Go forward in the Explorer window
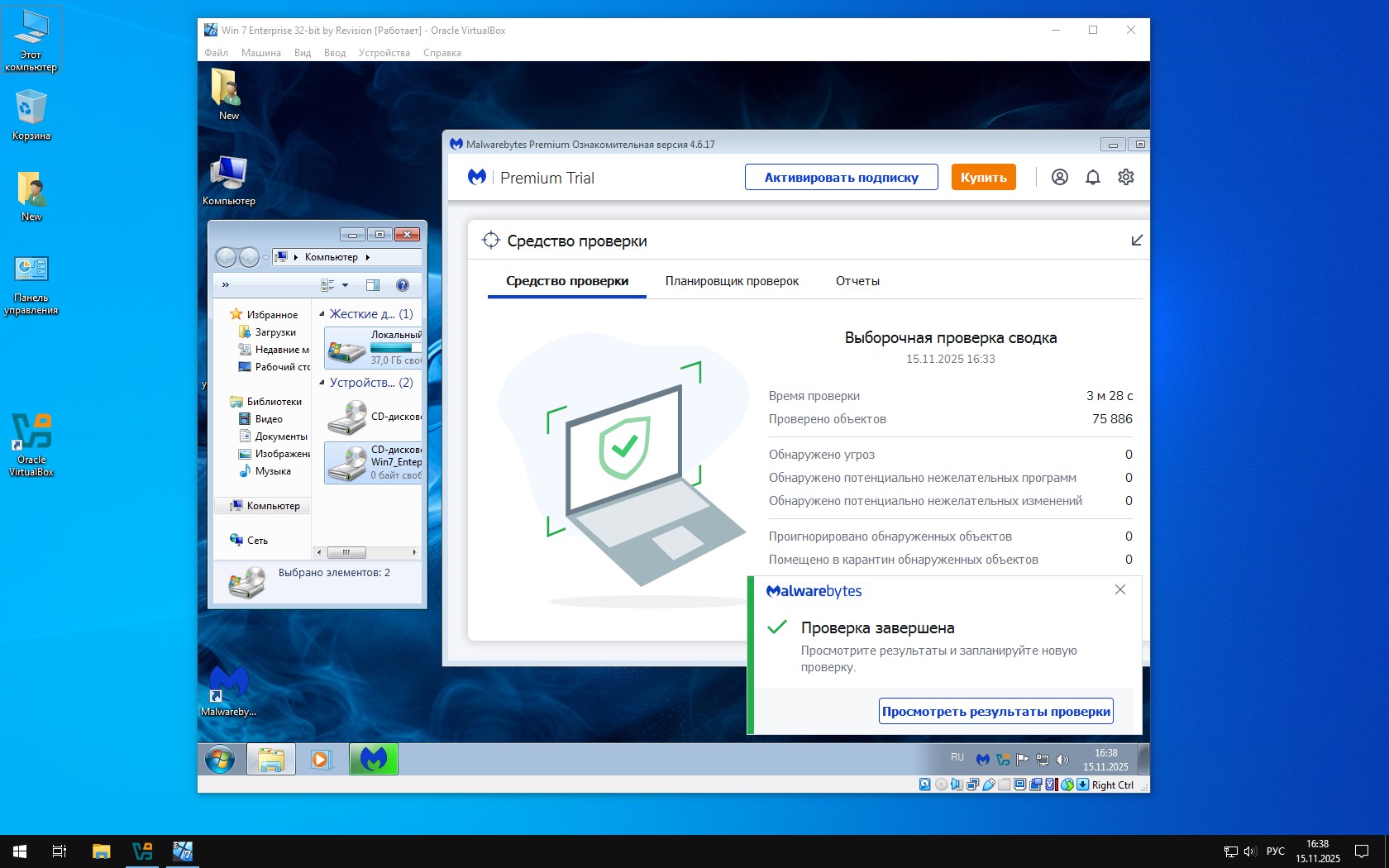Image resolution: width=1389 pixels, height=868 pixels. (x=249, y=257)
